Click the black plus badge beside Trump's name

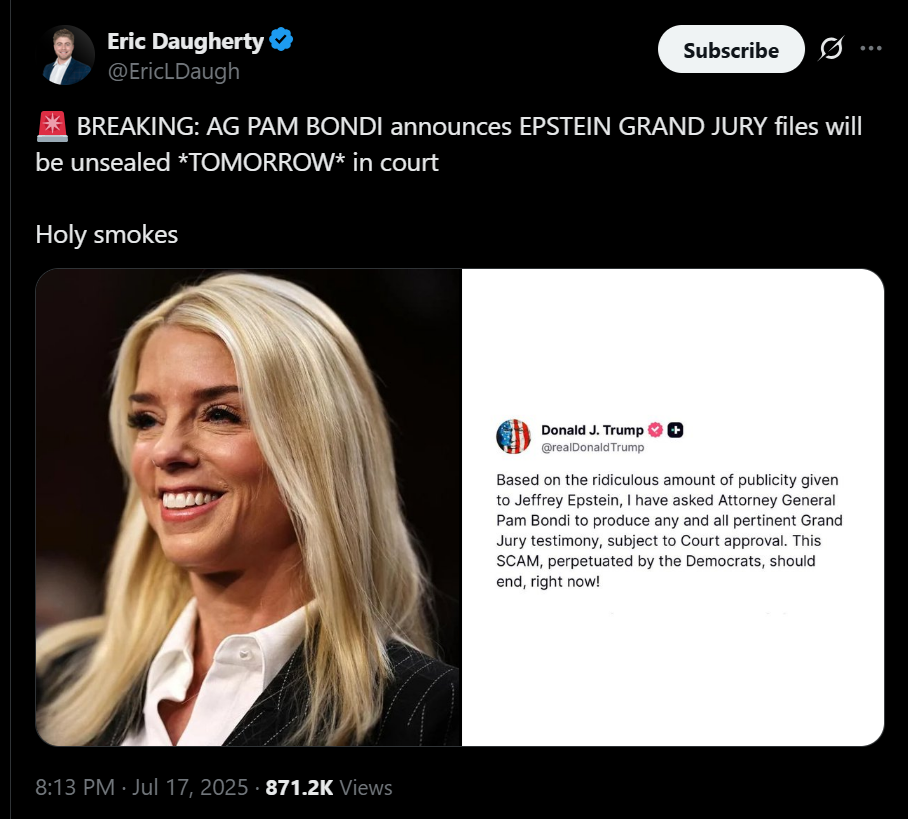pos(675,430)
